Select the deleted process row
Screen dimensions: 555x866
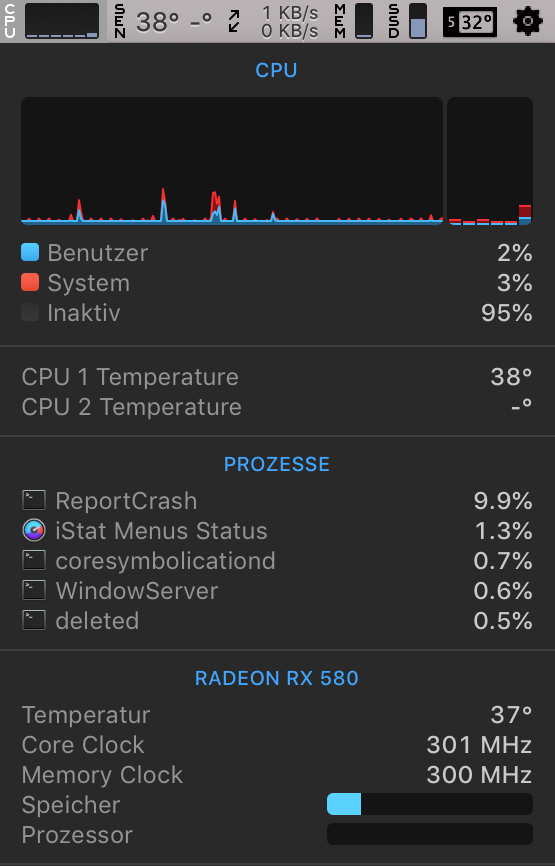277,620
